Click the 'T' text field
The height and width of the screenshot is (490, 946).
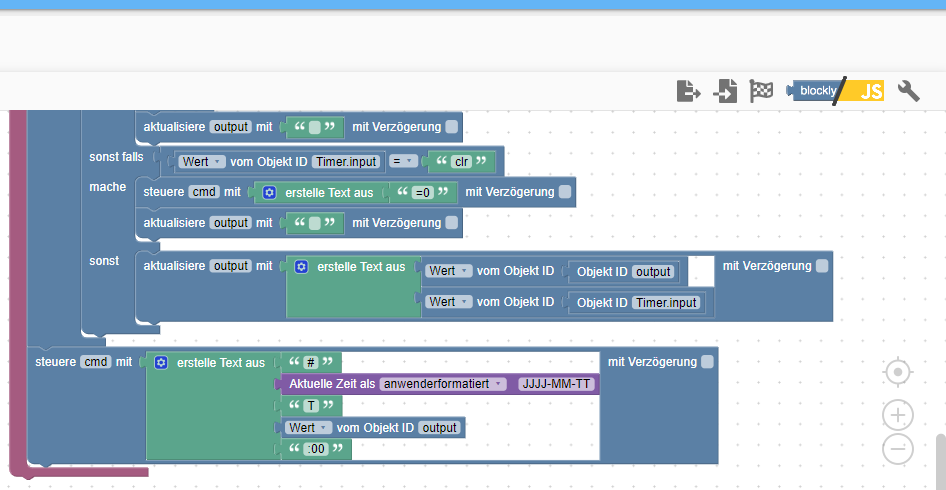click(x=311, y=406)
